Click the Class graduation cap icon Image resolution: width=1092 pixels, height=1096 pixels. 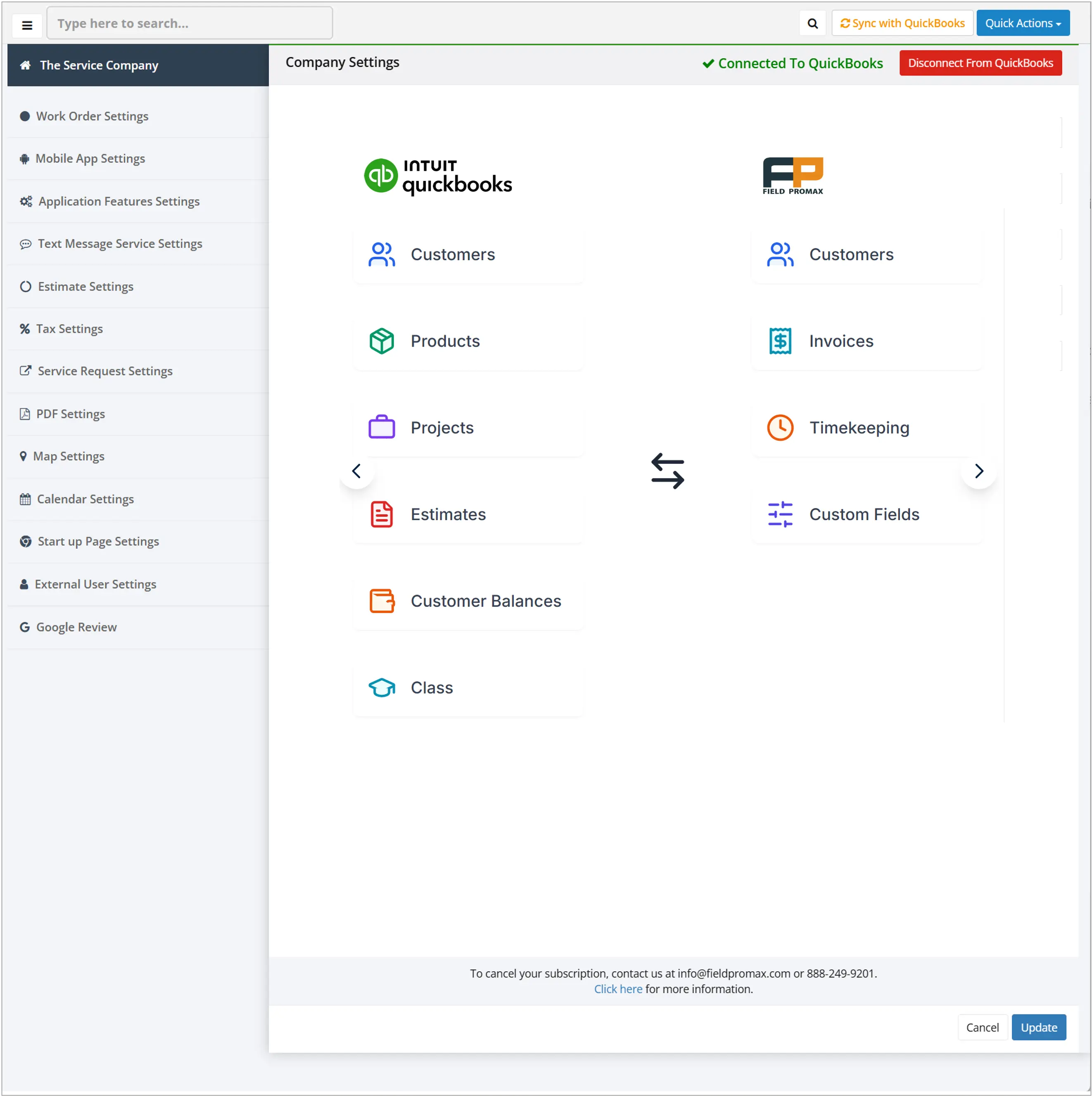click(x=382, y=688)
